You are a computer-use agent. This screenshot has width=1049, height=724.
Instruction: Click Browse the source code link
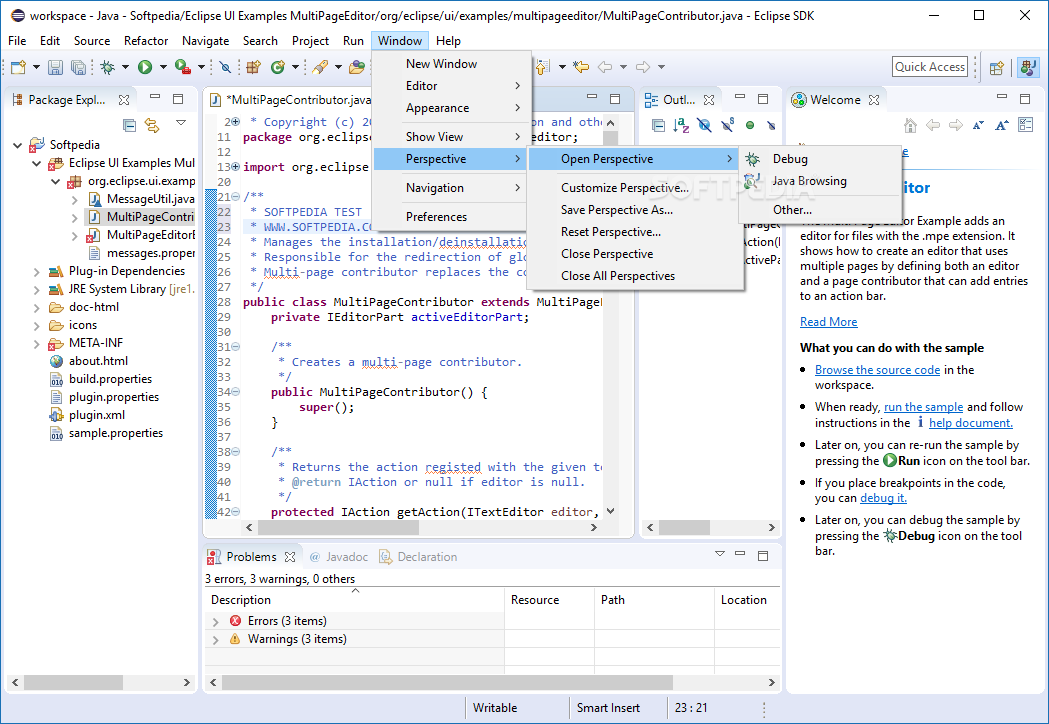pos(877,370)
